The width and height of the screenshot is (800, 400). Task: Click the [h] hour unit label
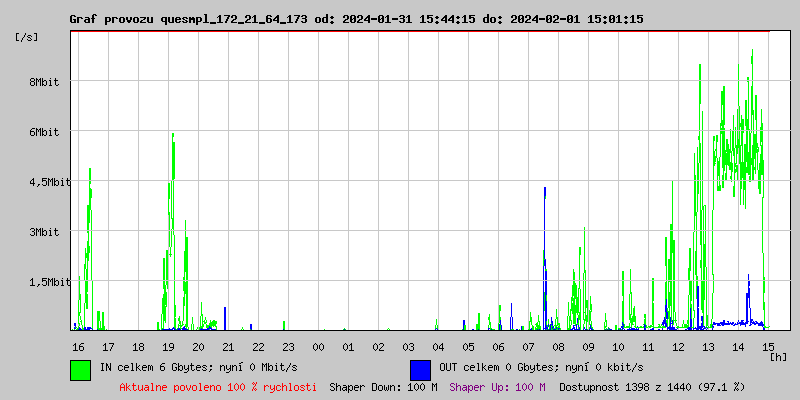coord(779,357)
